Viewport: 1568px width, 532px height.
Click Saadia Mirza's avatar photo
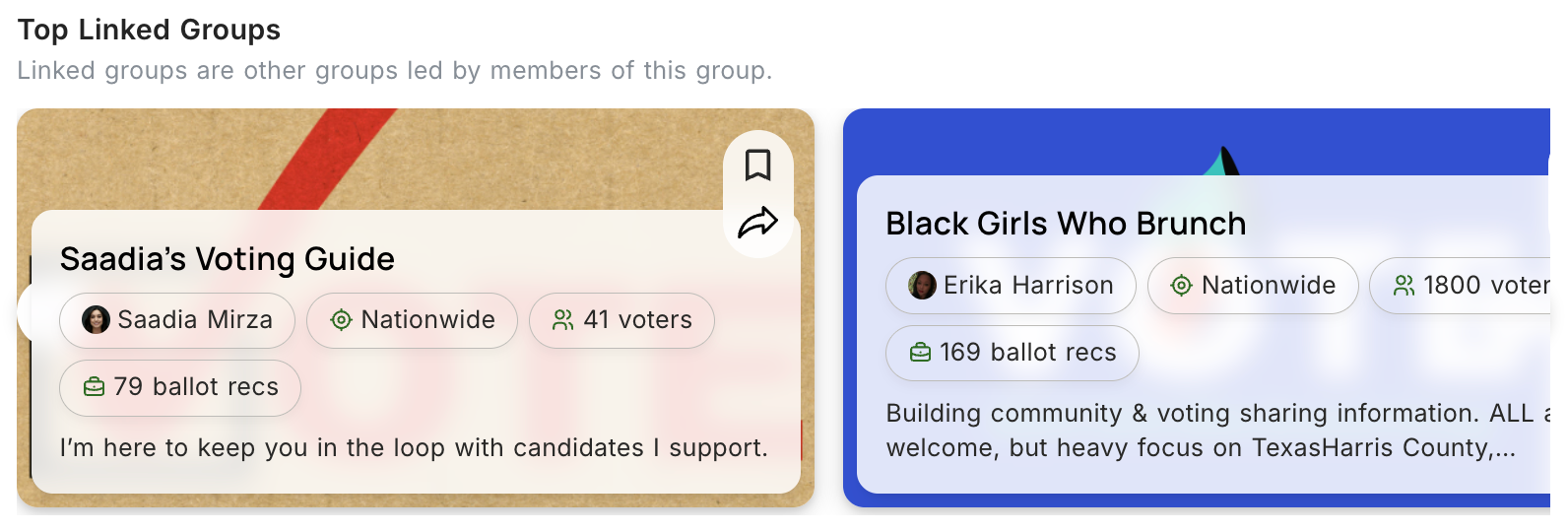click(96, 319)
